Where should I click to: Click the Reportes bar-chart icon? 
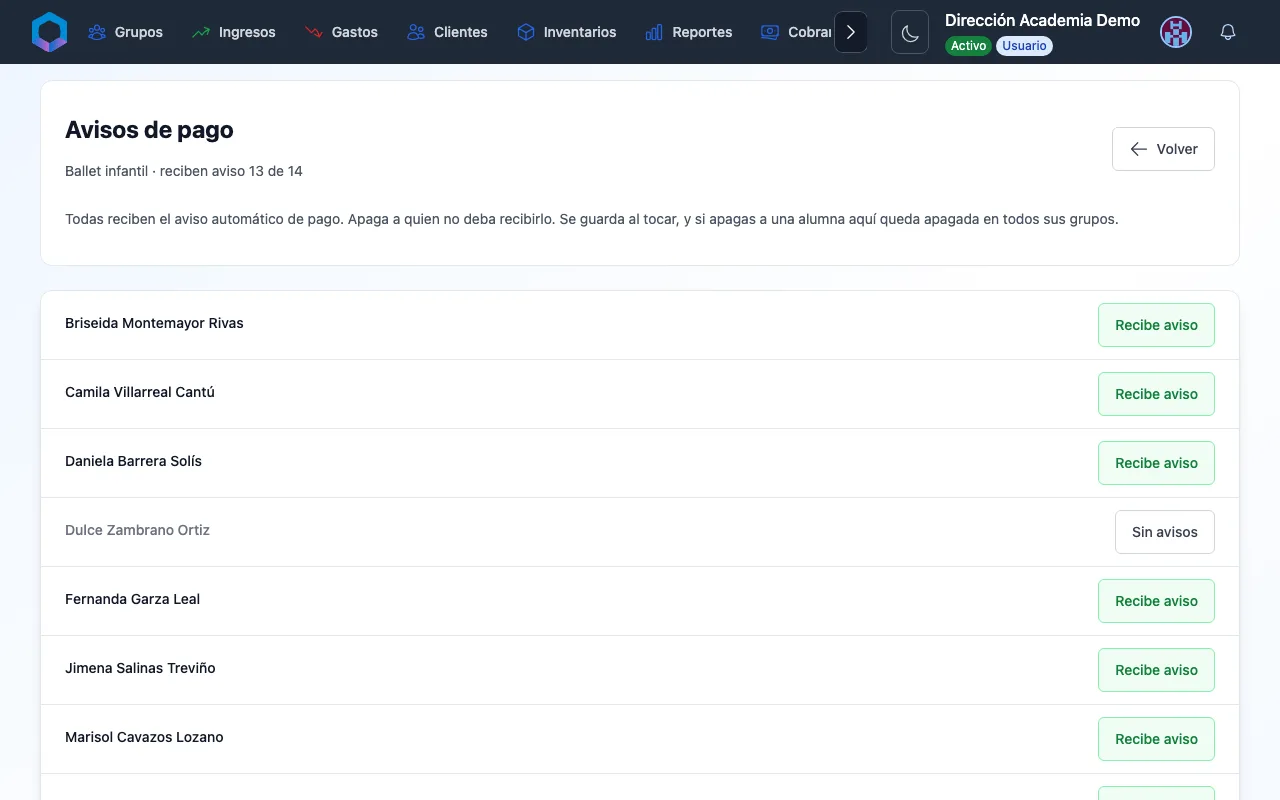pyautogui.click(x=654, y=32)
